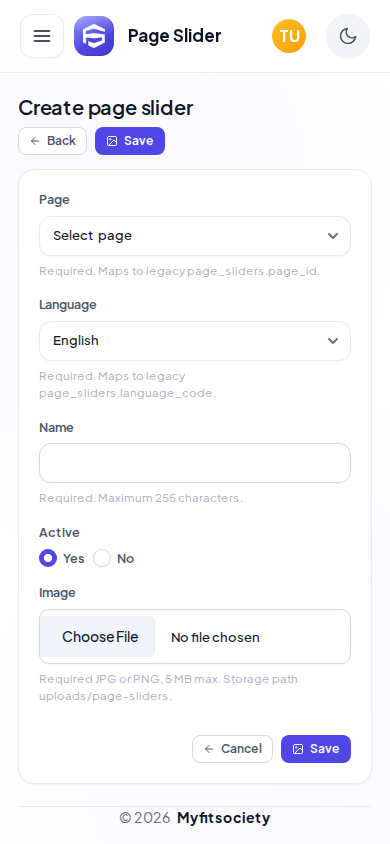
Task: Click the chevron arrow on Language dropdown
Action: pos(333,341)
